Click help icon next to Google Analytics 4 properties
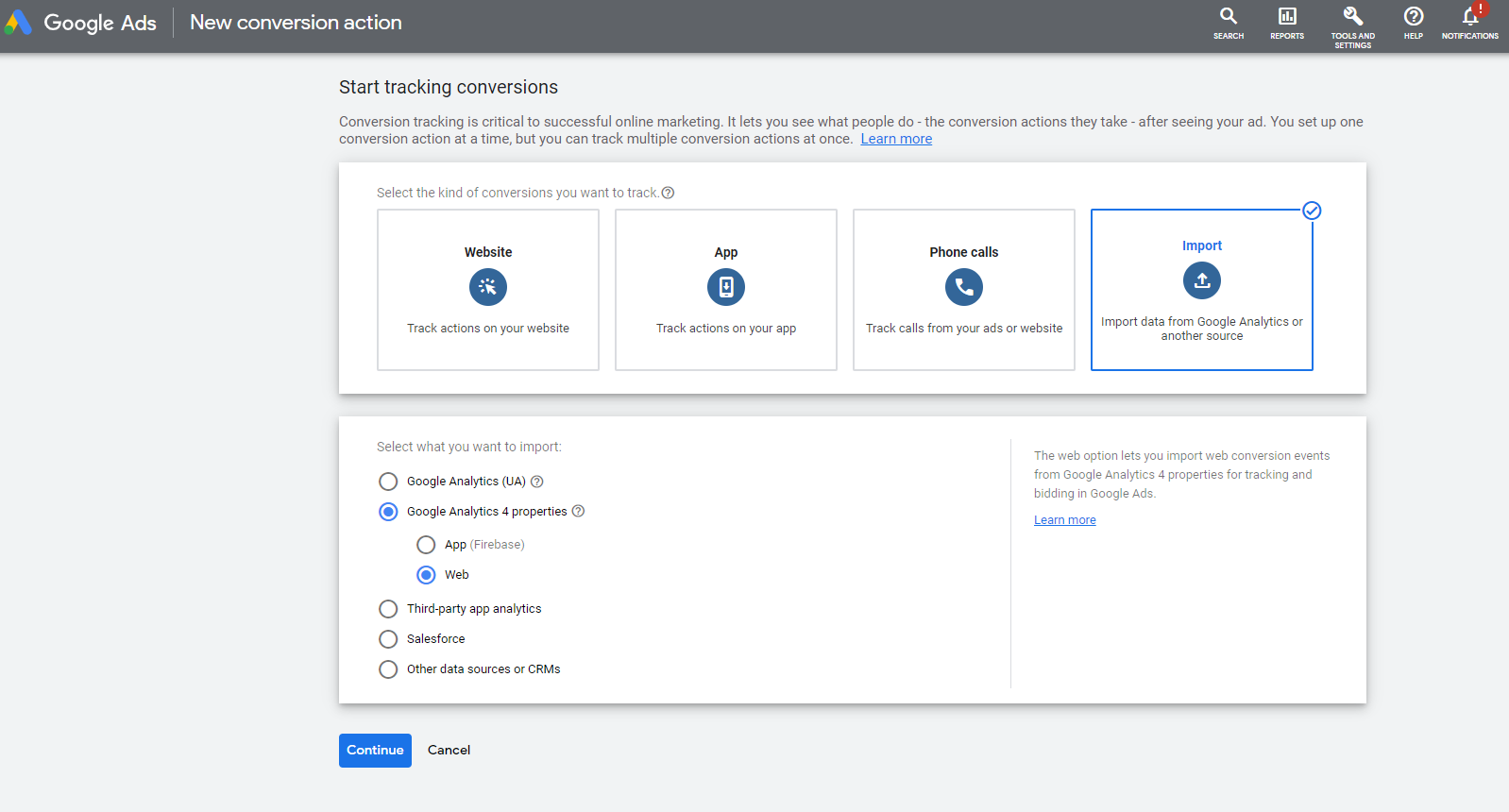Screen dimensions: 1509x812 tap(579, 511)
